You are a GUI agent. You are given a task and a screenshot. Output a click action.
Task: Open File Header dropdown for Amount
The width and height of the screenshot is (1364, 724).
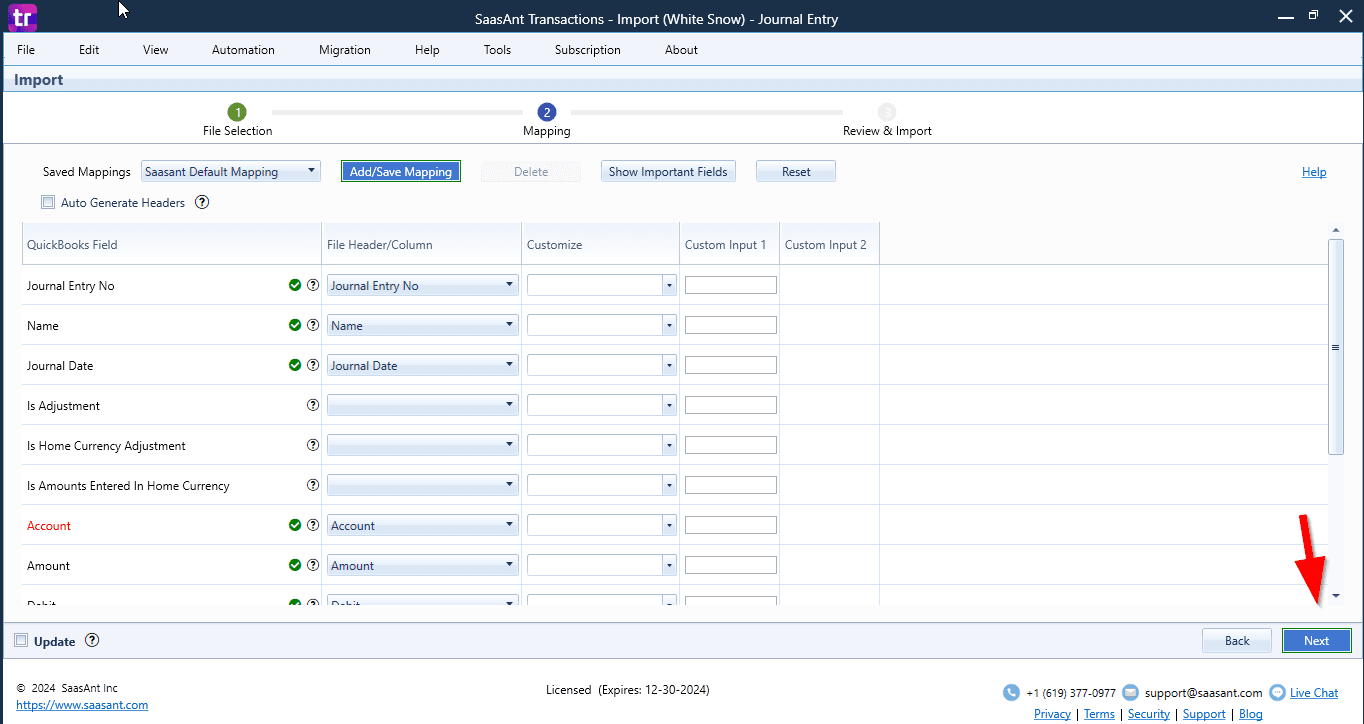pyautogui.click(x=423, y=565)
